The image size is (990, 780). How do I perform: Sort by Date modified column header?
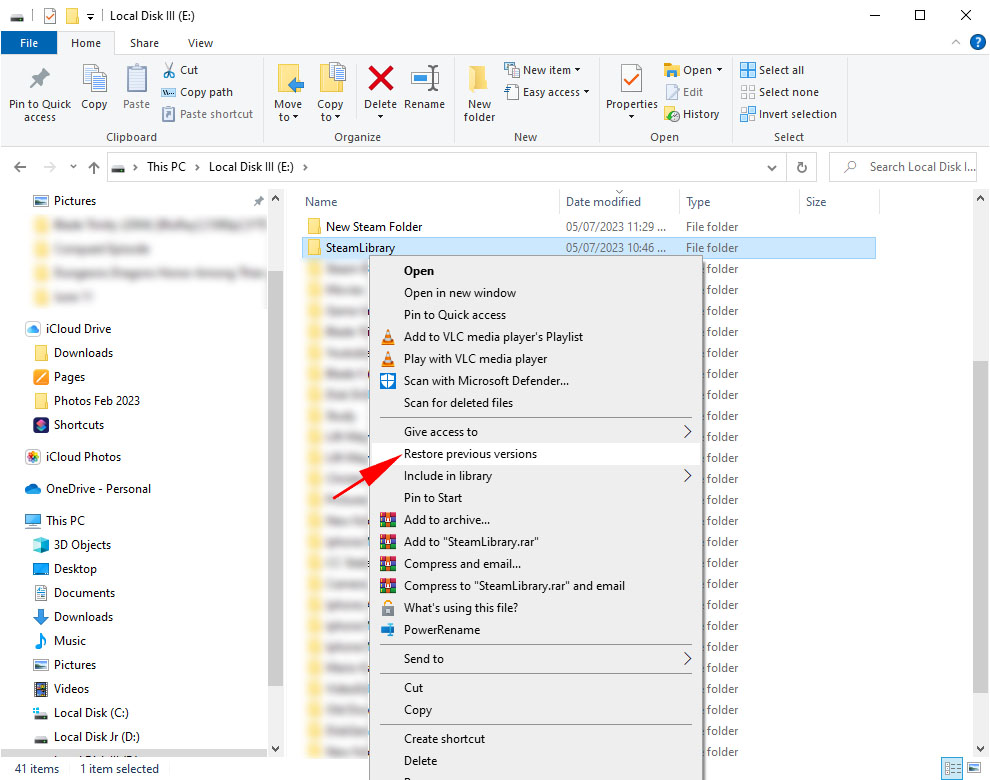tap(603, 202)
